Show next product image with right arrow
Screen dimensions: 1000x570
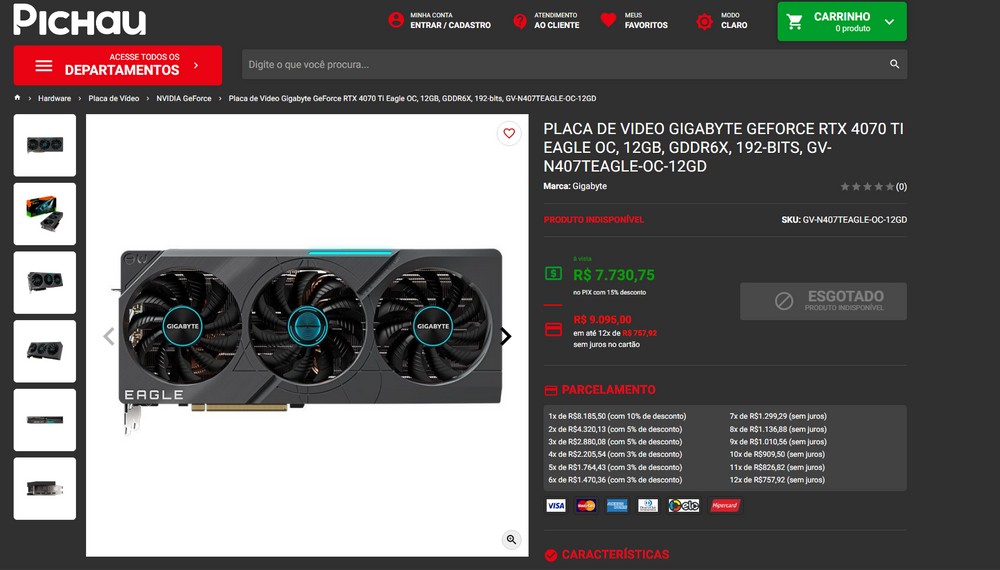506,336
